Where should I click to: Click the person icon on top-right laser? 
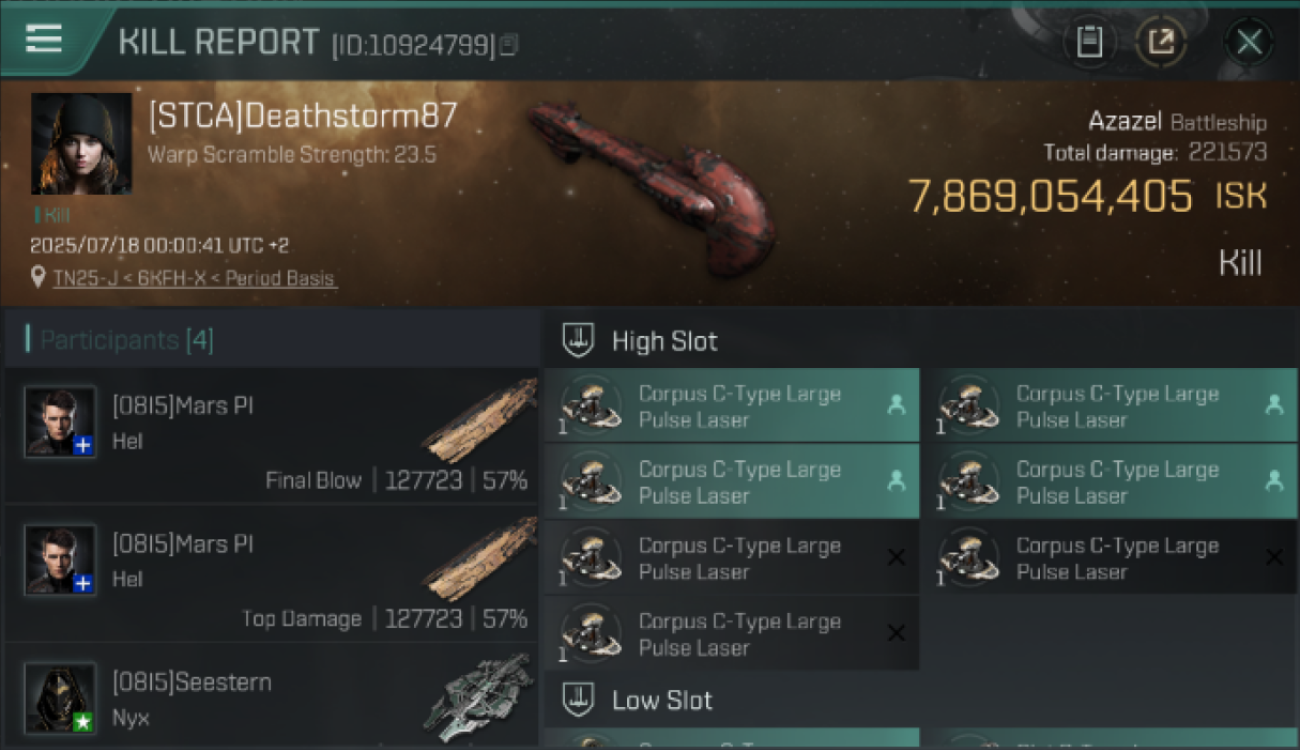pos(1274,405)
